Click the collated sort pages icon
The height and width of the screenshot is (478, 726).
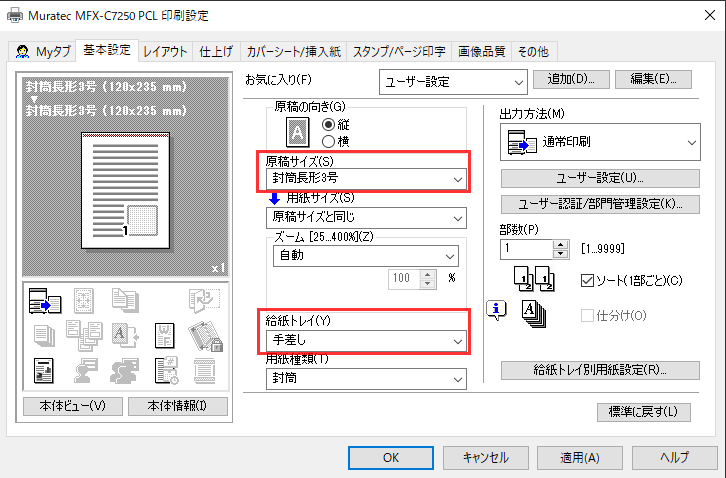[534, 278]
